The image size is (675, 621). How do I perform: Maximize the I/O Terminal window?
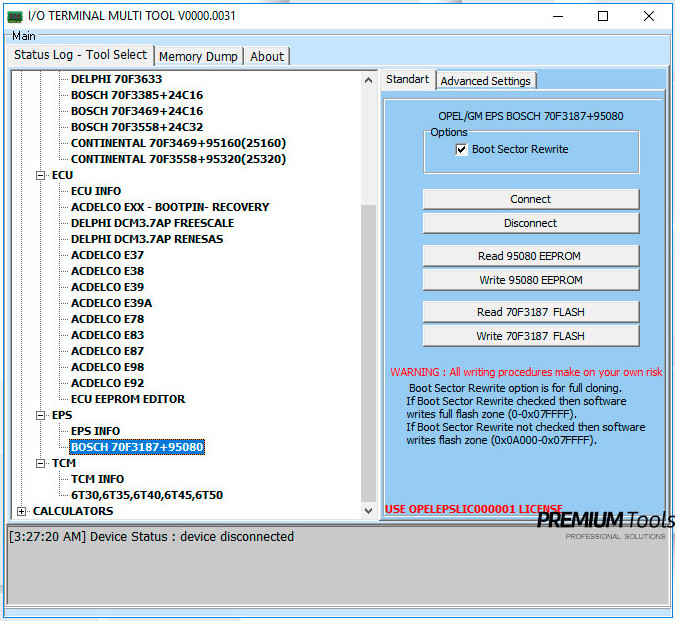click(603, 16)
